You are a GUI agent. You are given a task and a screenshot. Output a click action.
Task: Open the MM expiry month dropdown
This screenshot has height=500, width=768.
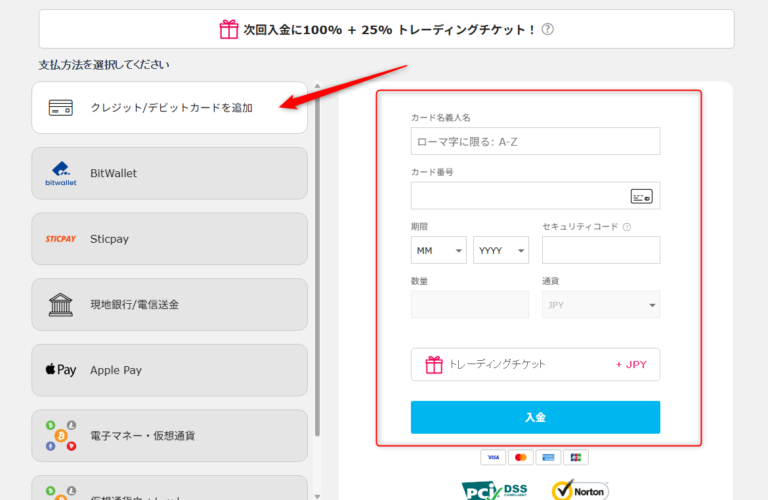tap(438, 250)
